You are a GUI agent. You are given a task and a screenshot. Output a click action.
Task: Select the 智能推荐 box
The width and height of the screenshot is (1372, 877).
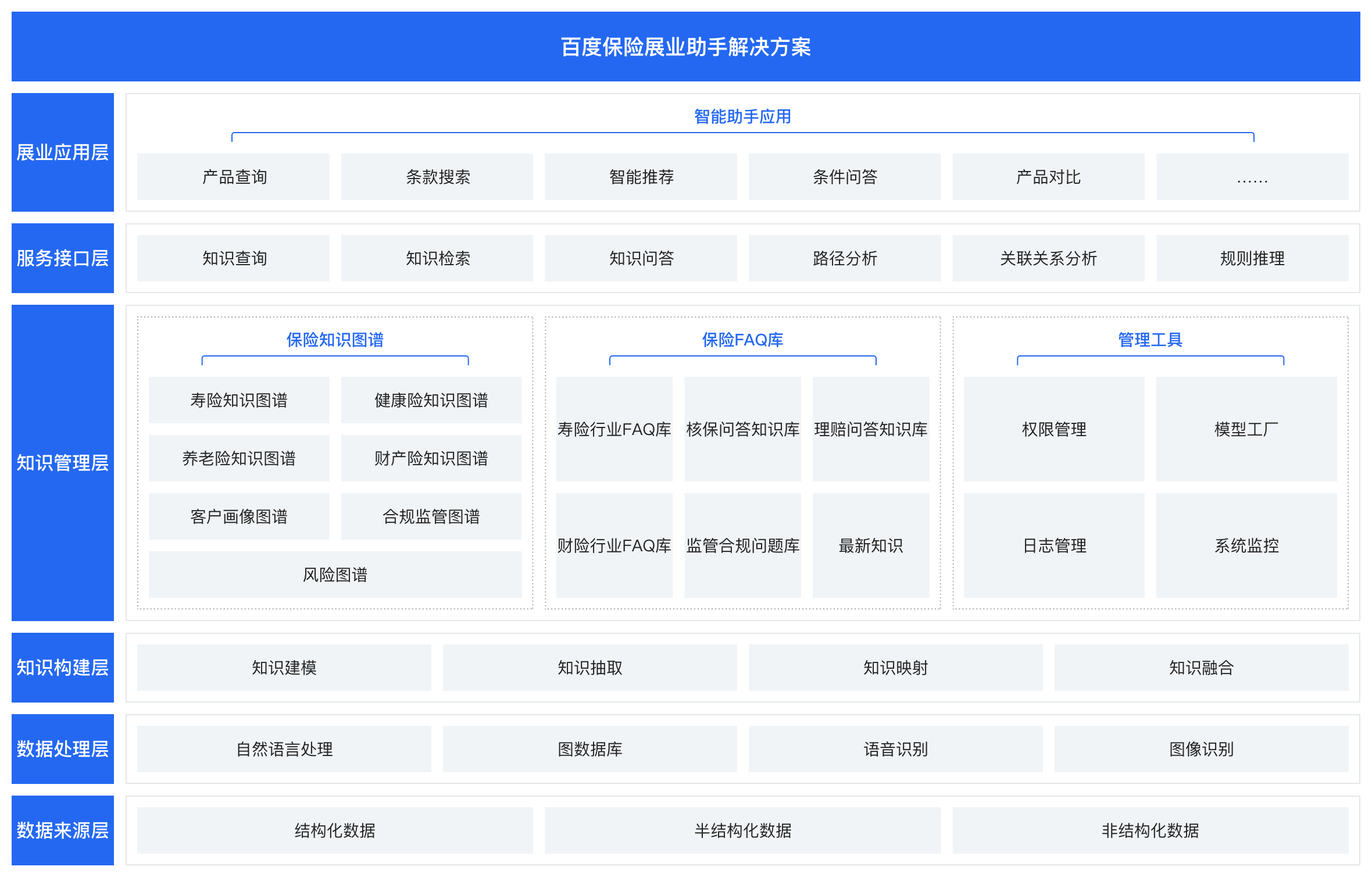click(x=641, y=177)
